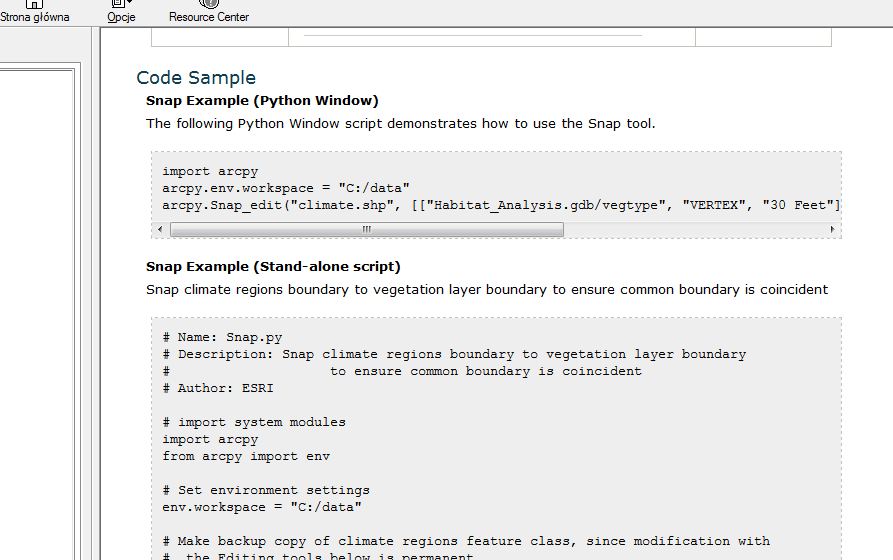Click the Snap Example (Stand-alone script) heading
Viewport: 893px width, 560px height.
pos(273,267)
